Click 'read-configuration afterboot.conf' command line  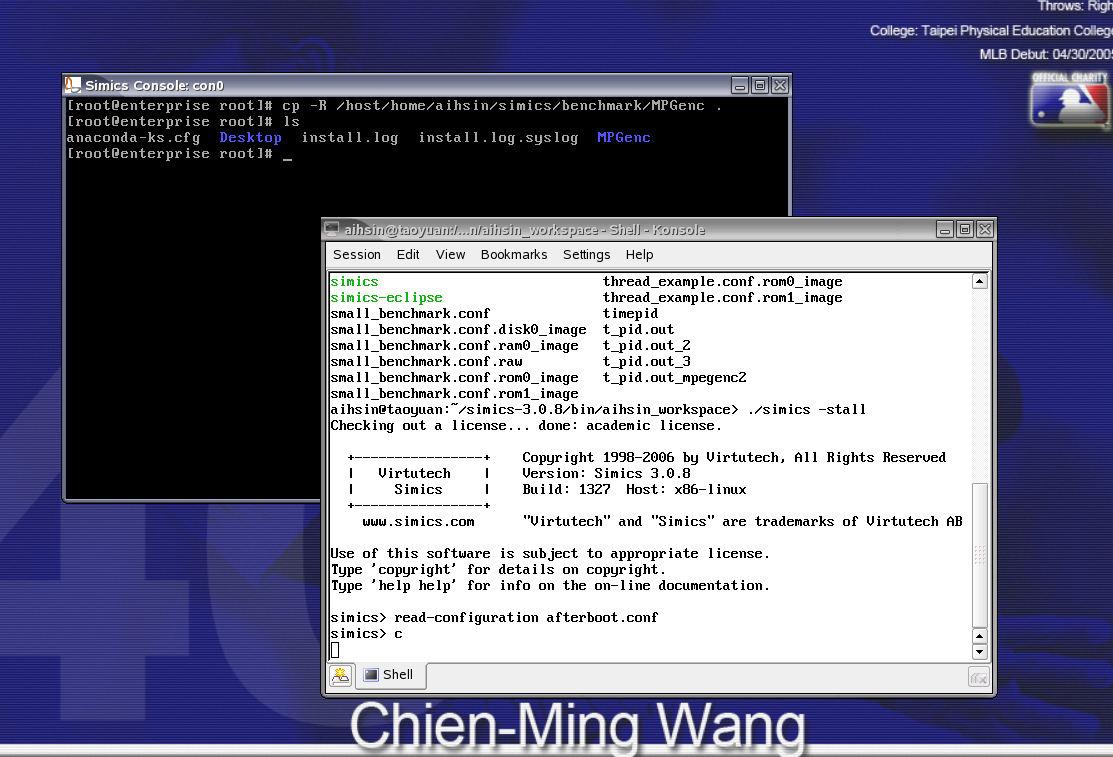526,617
